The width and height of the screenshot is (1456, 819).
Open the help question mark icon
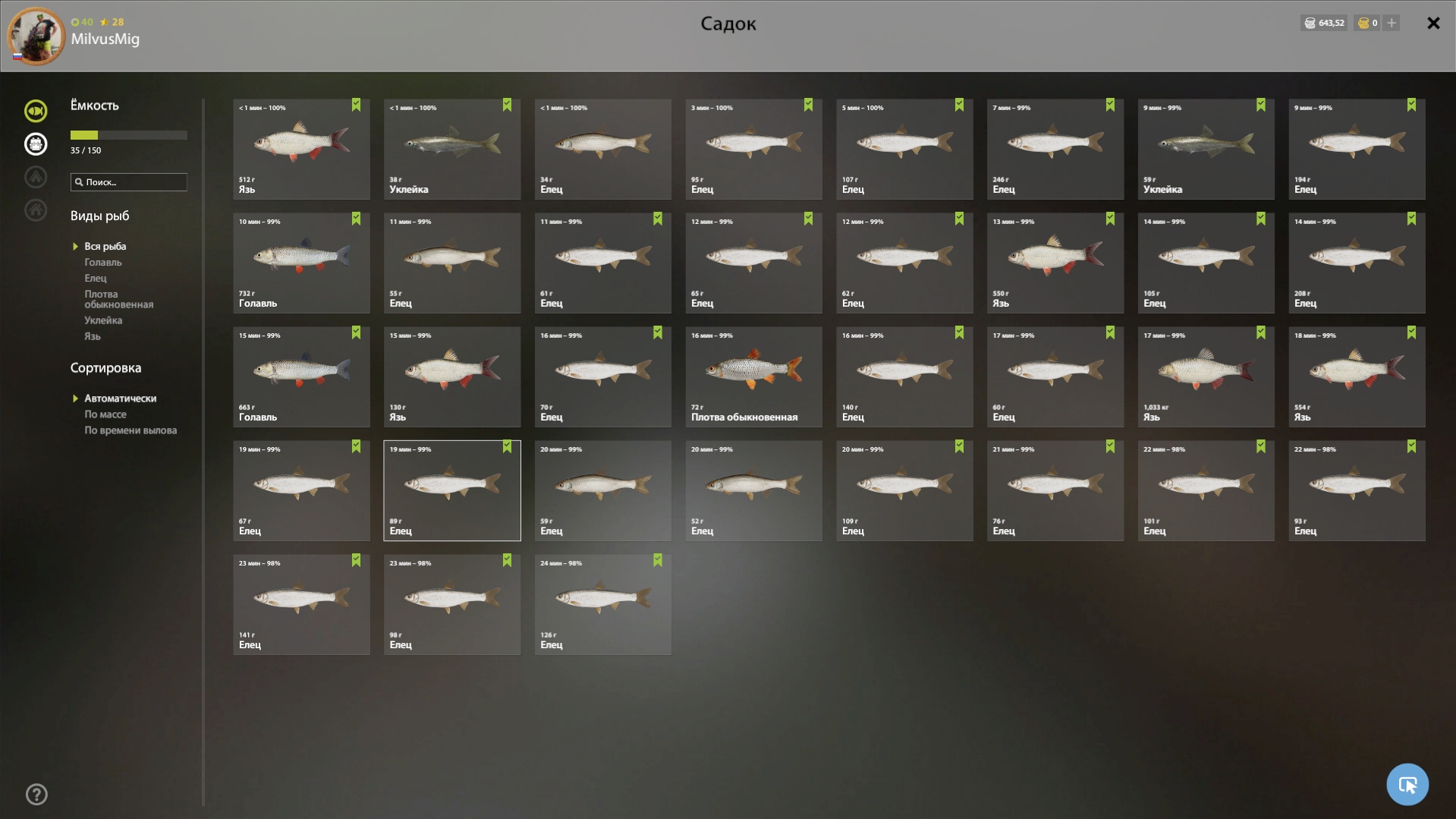[x=36, y=795]
